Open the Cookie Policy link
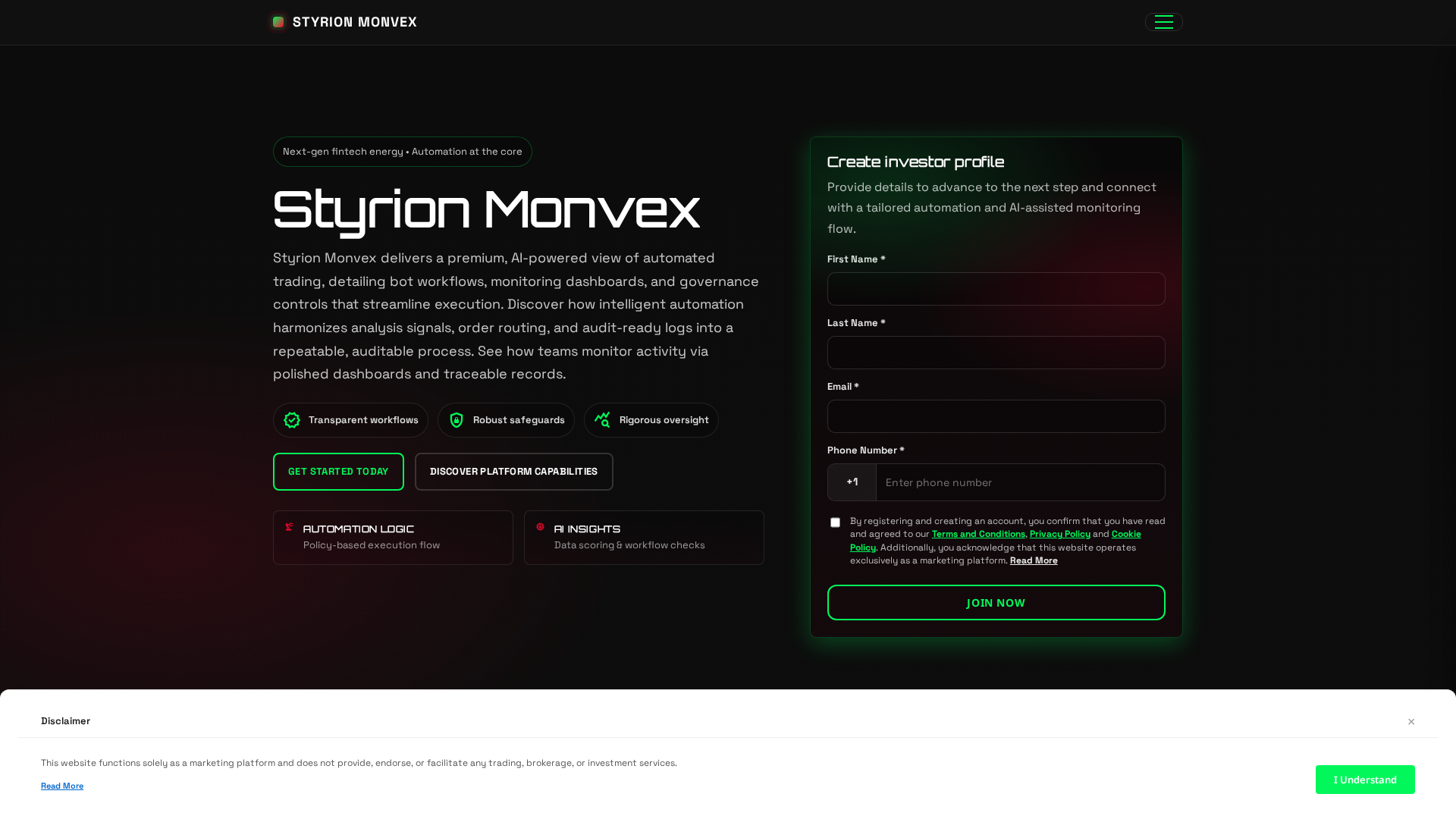 1125,534
